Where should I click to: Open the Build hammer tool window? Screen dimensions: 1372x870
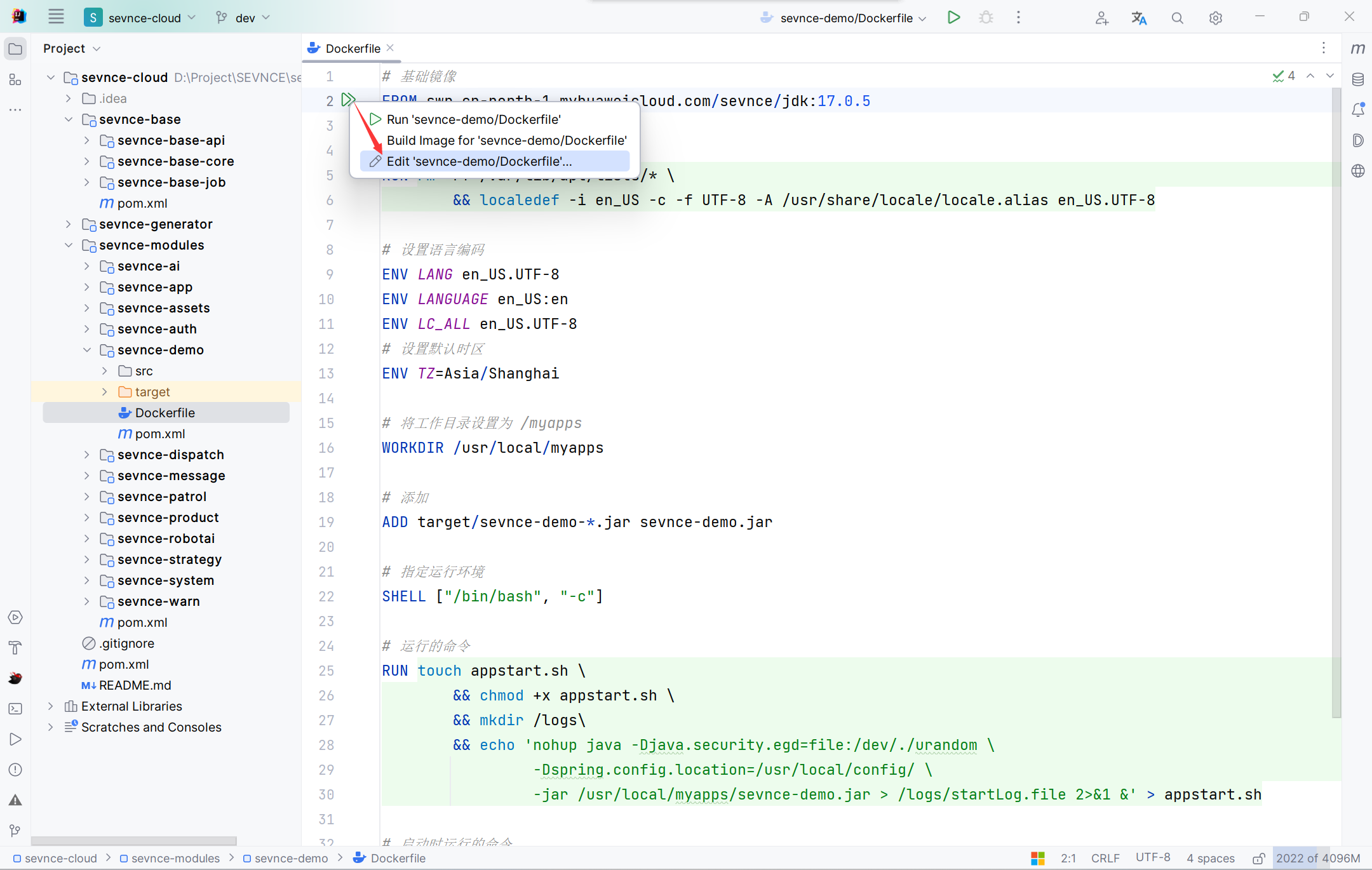click(15, 648)
